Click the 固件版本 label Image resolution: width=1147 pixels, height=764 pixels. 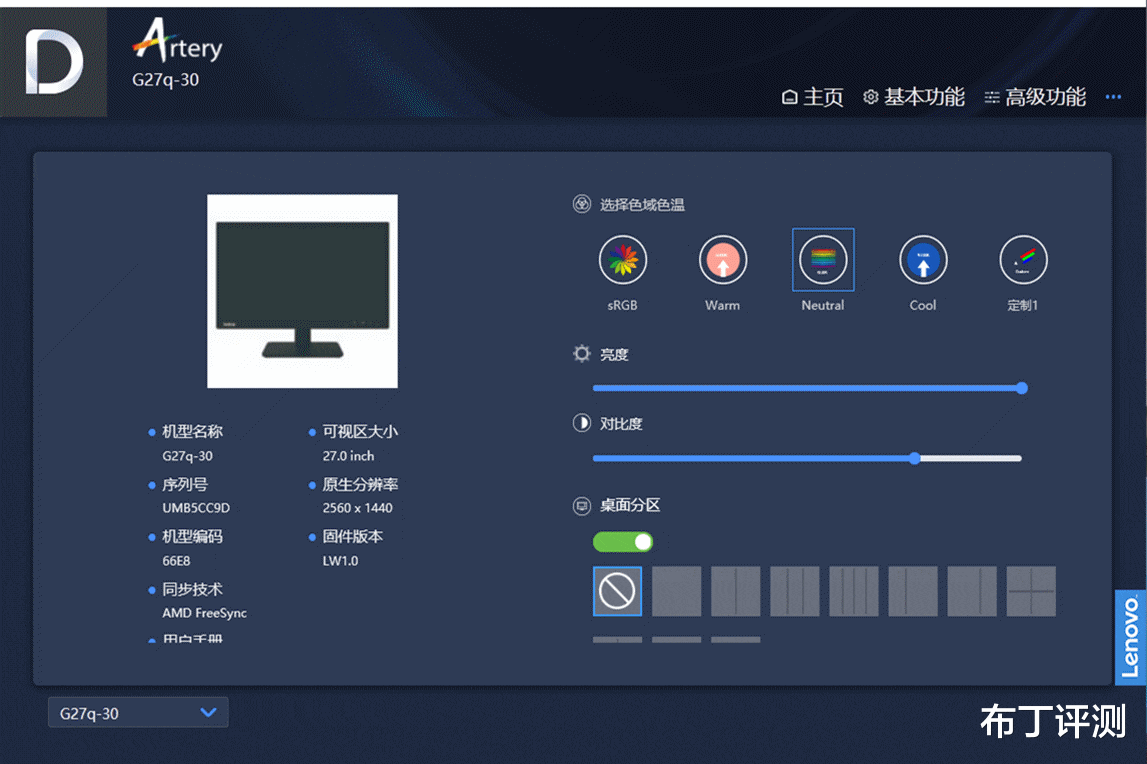coord(353,536)
